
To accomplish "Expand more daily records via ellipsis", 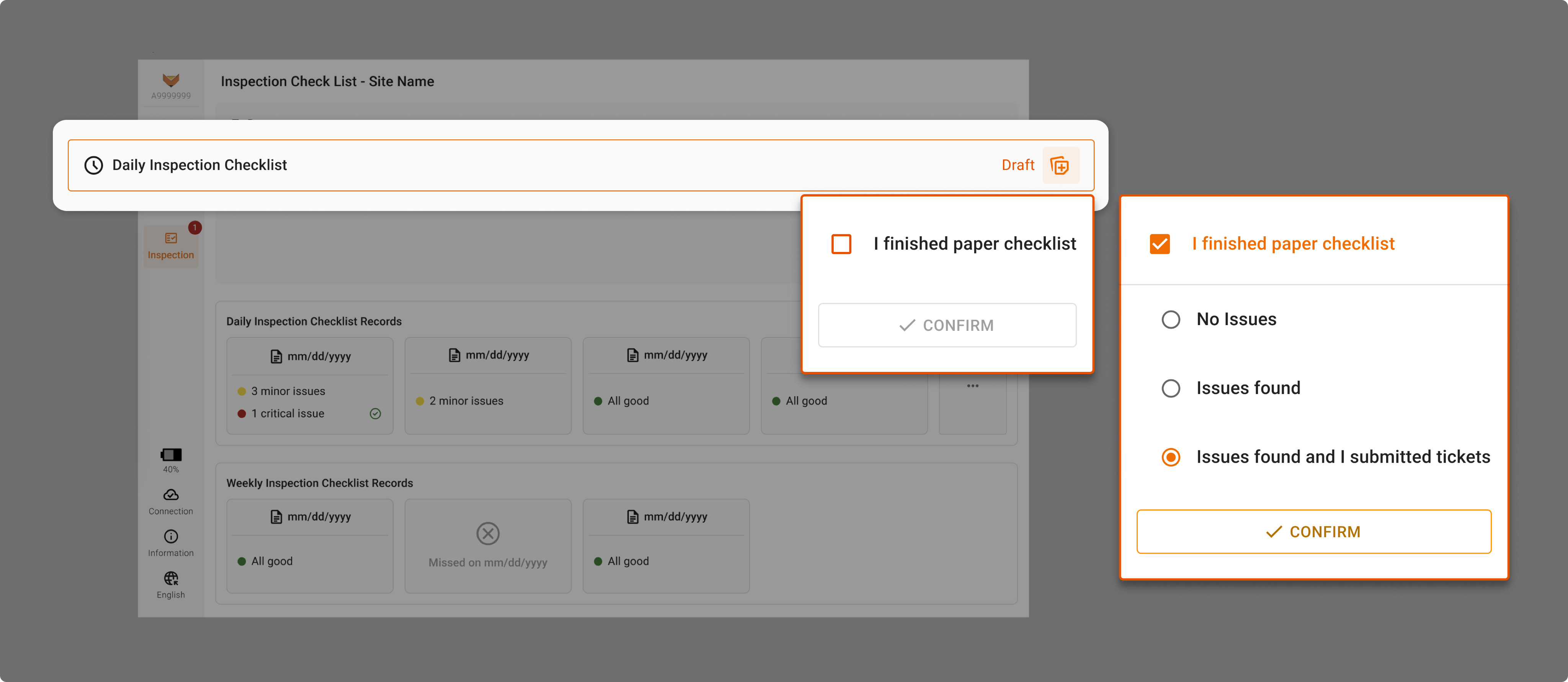I will click(x=972, y=386).
